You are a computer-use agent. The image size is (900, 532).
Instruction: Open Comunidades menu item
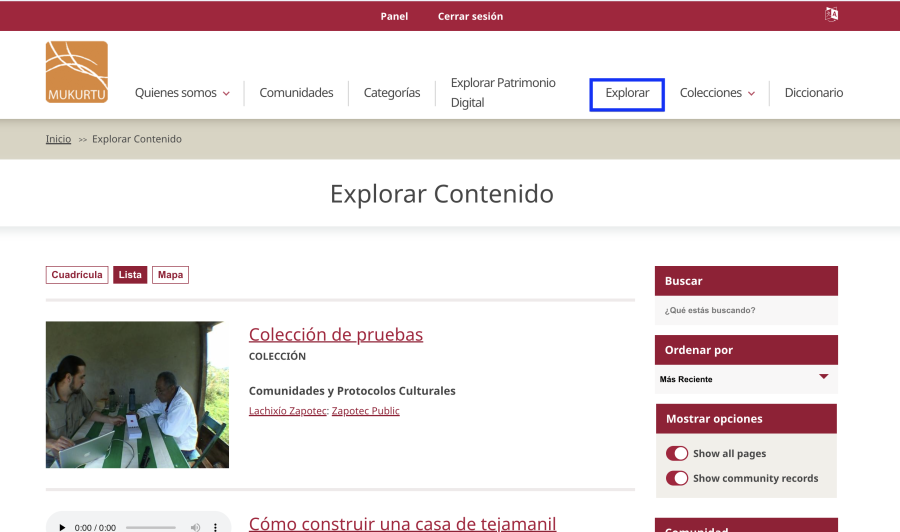tap(296, 93)
